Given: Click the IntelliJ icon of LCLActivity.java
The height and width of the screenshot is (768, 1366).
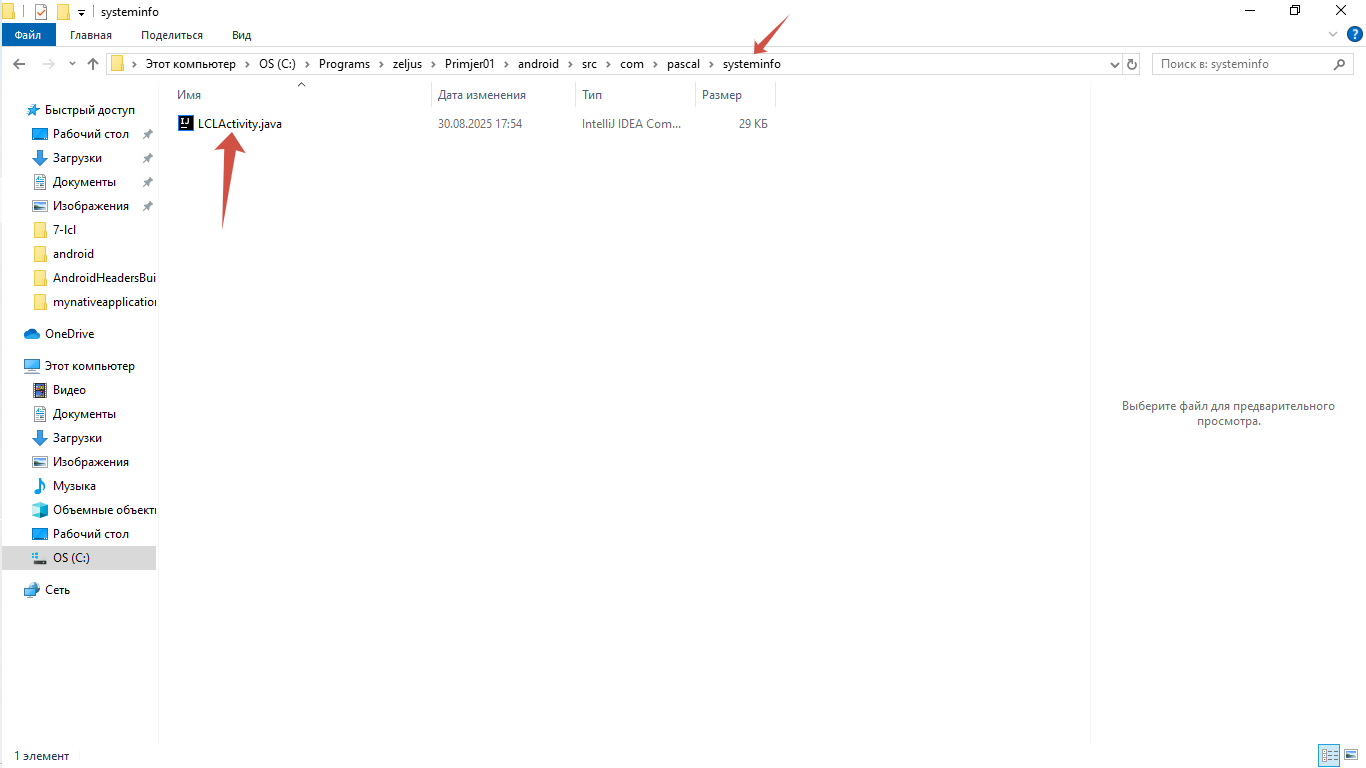Looking at the screenshot, I should coord(185,124).
